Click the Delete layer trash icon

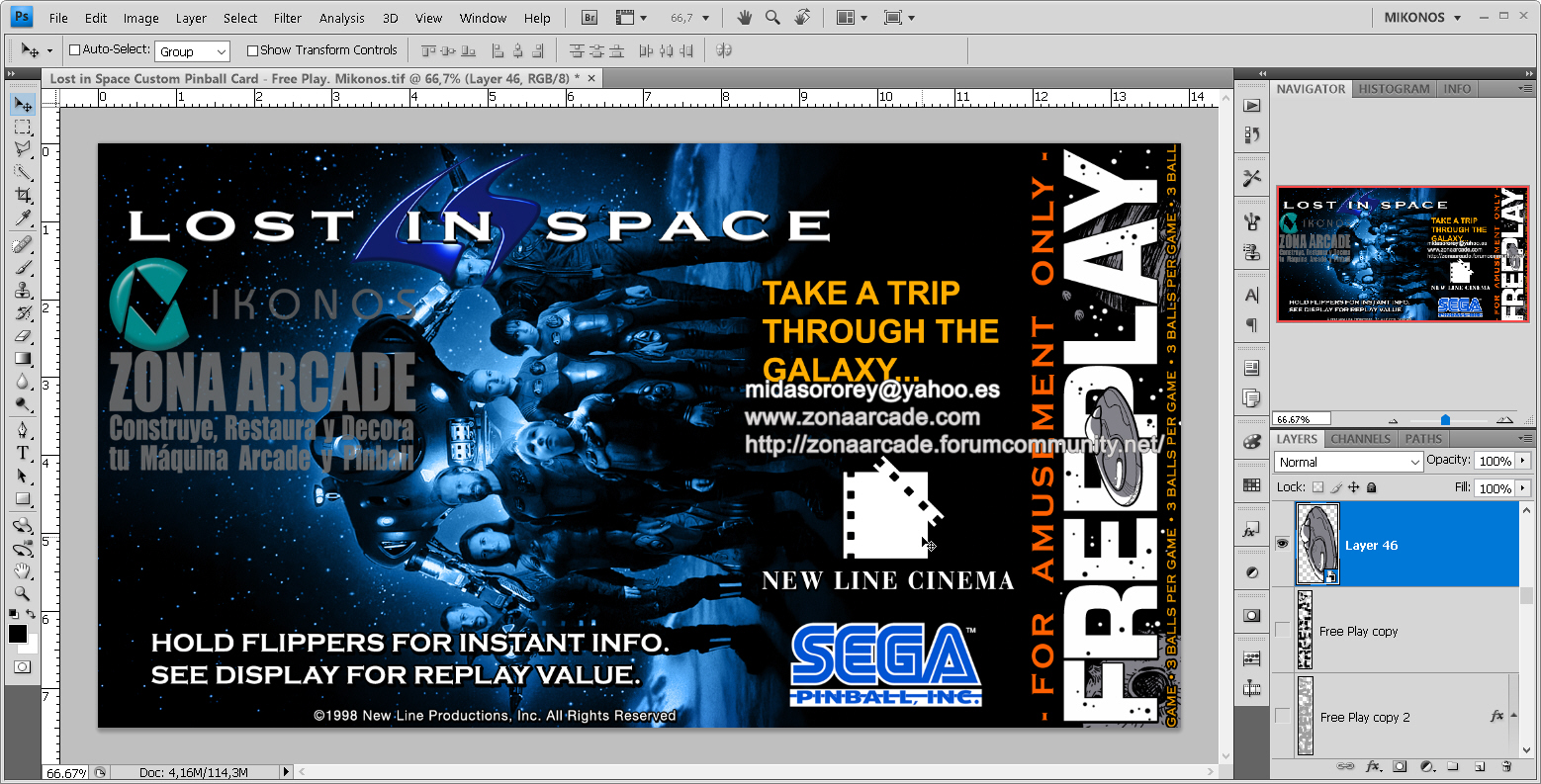coord(1506,766)
